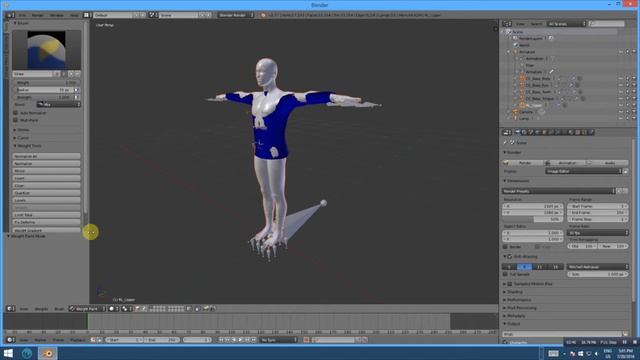Enable Multi-Paint checkbox

tap(16, 120)
